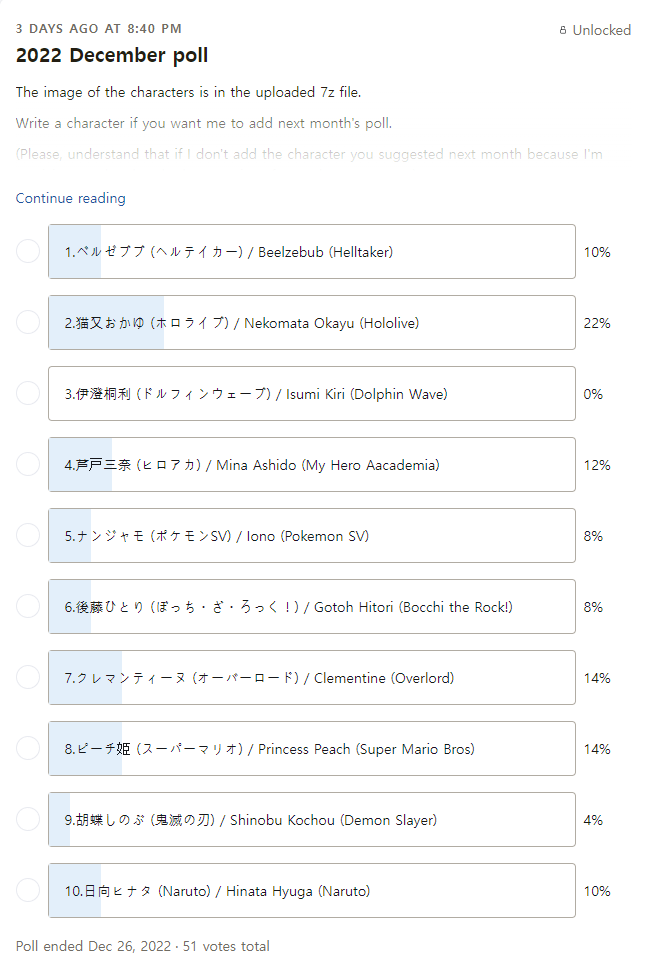Click the Isumi Kiri (Dolphin Wave) option
Image resolution: width=645 pixels, height=966 pixels.
[x=311, y=393]
